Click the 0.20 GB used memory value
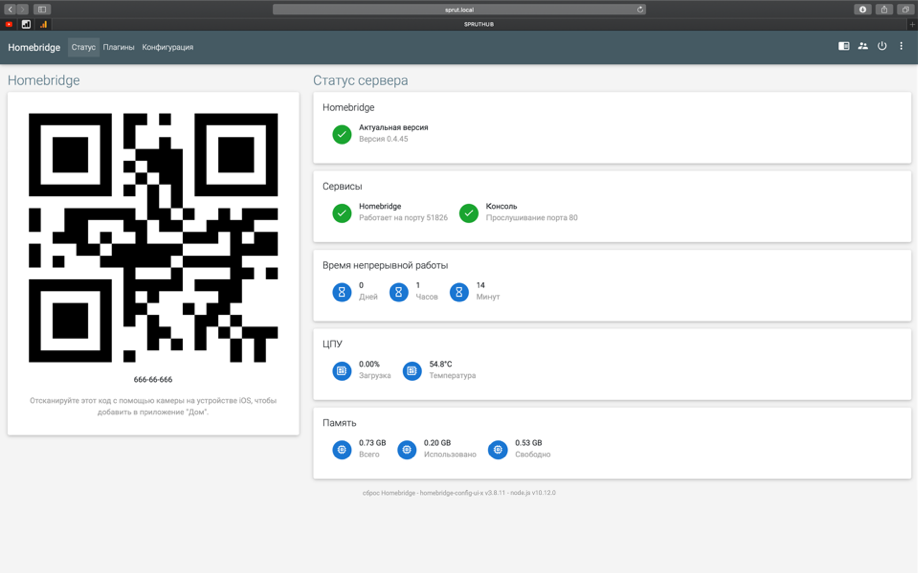The height and width of the screenshot is (573, 918). (x=437, y=443)
